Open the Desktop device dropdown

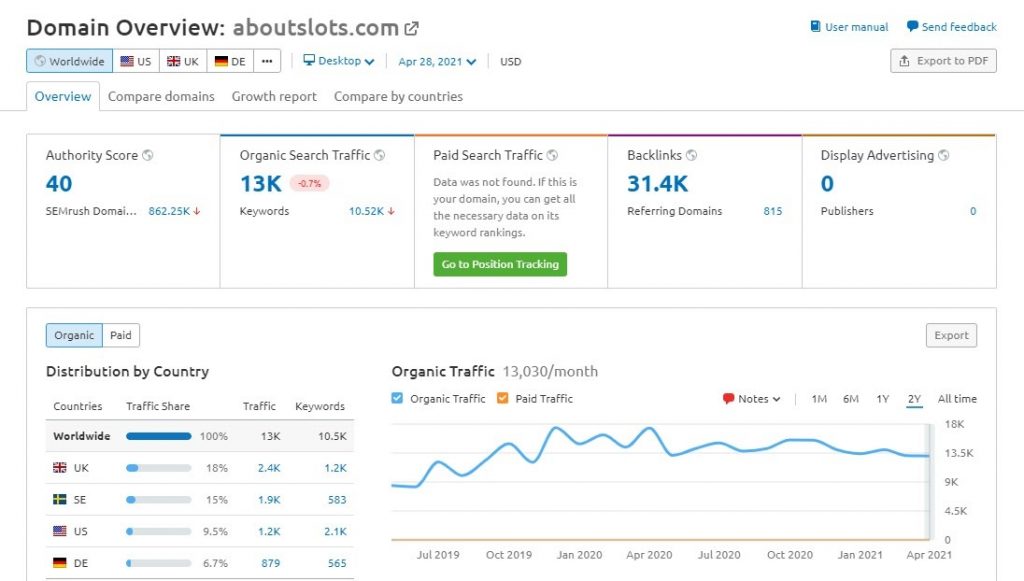click(x=339, y=61)
